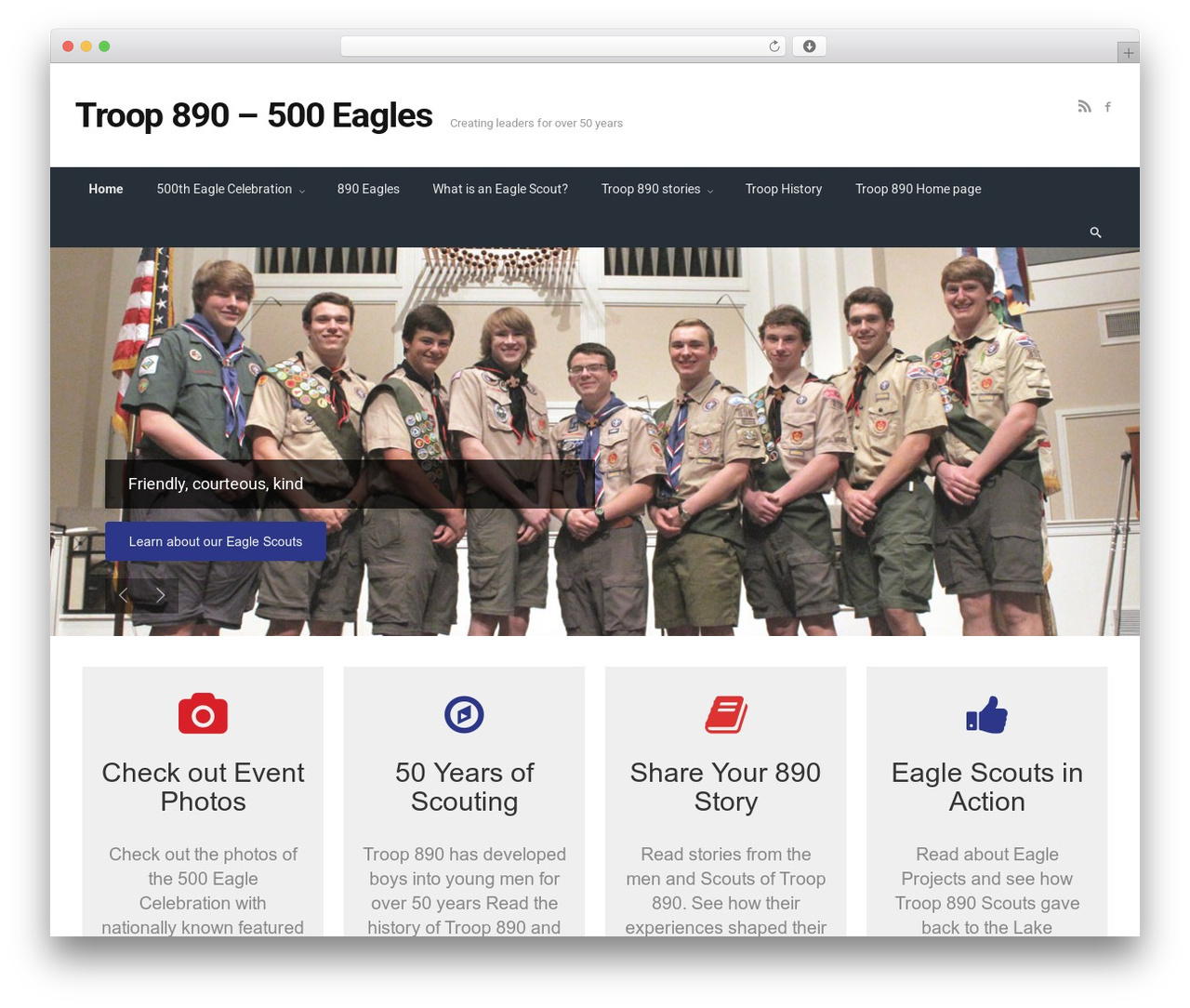Click the browser address bar

point(562,46)
